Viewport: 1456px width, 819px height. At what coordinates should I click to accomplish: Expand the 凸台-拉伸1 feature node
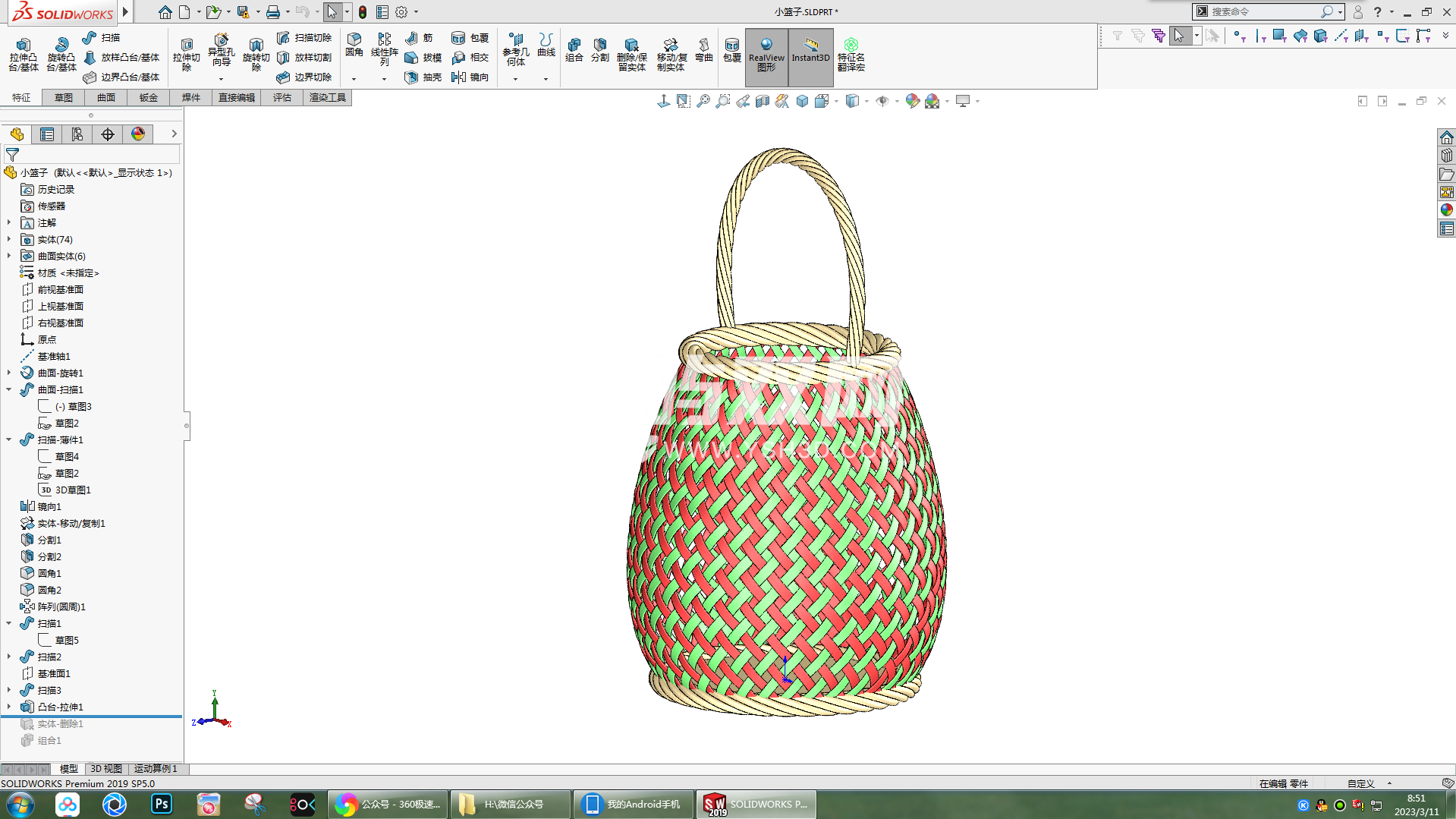[9, 707]
